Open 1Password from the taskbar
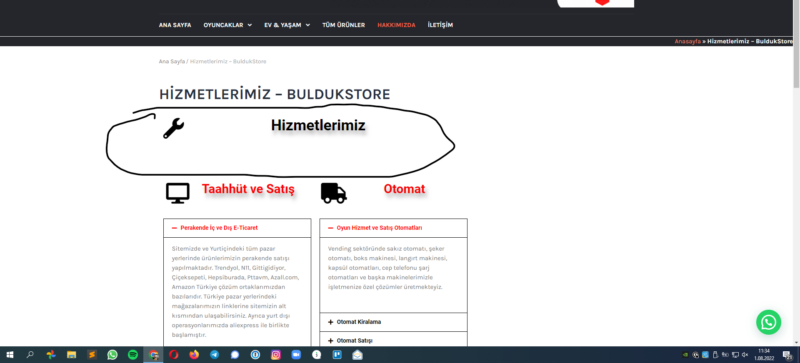The image size is (800, 363). (x=255, y=354)
